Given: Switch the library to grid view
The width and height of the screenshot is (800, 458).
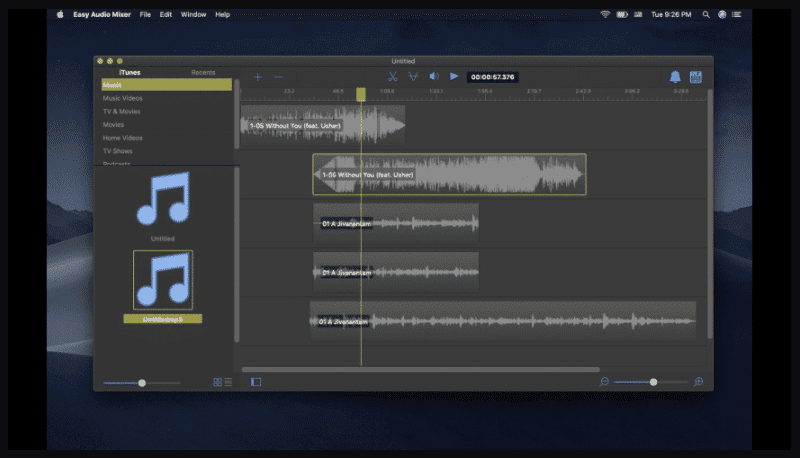Looking at the screenshot, I should tap(217, 382).
